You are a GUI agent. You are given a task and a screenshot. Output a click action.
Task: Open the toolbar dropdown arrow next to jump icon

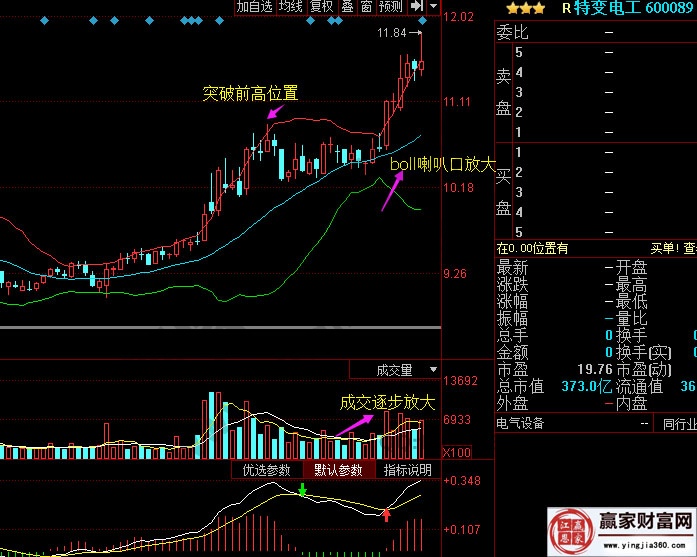[x=433, y=7]
